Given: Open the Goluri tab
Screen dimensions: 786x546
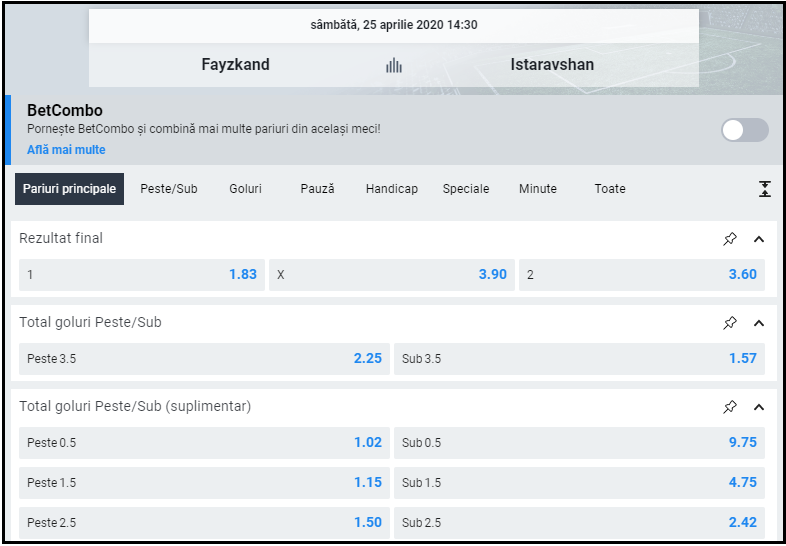Looking at the screenshot, I should click(x=245, y=189).
